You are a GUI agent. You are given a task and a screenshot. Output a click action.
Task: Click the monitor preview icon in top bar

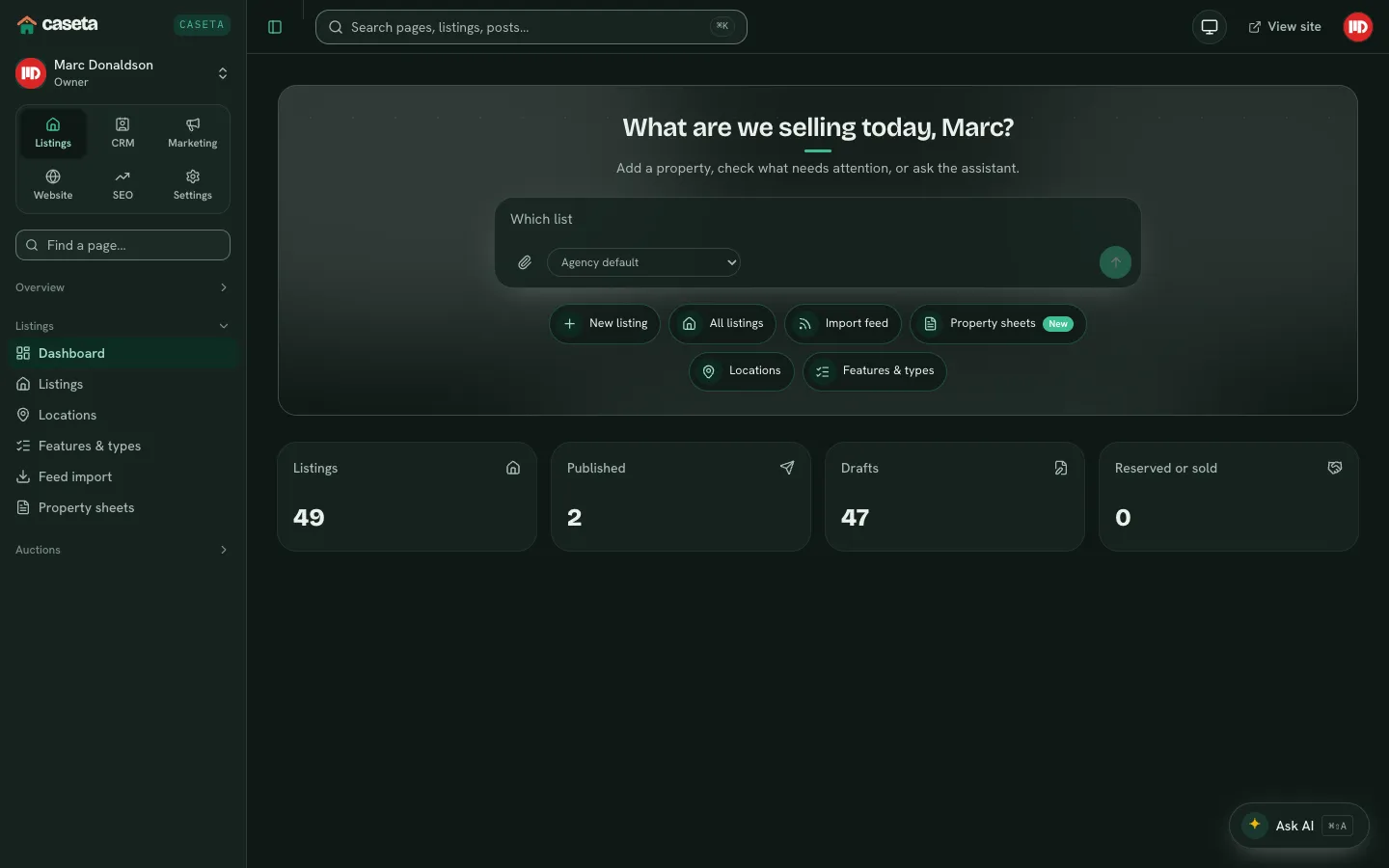click(1210, 27)
